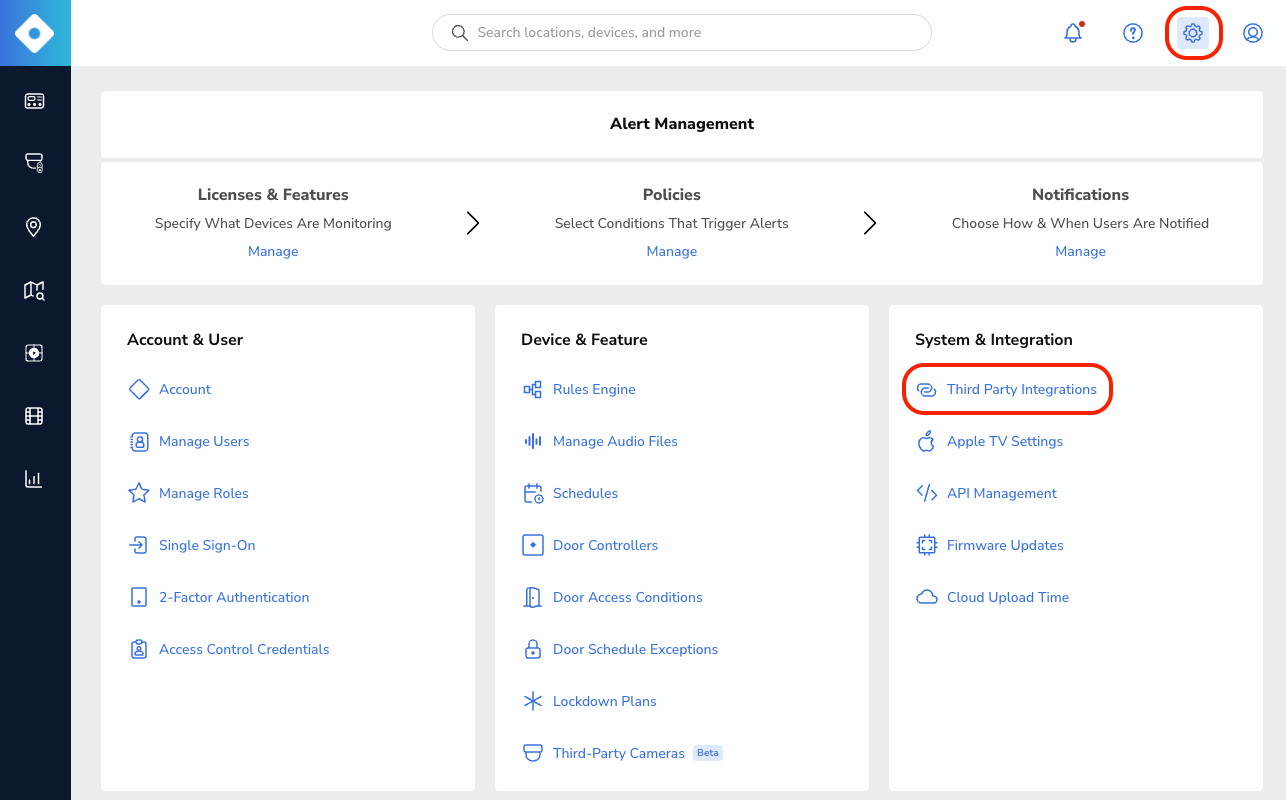Screen dimensions: 1286x800
Task: Go to Manage Users
Action: pyautogui.click(x=204, y=441)
